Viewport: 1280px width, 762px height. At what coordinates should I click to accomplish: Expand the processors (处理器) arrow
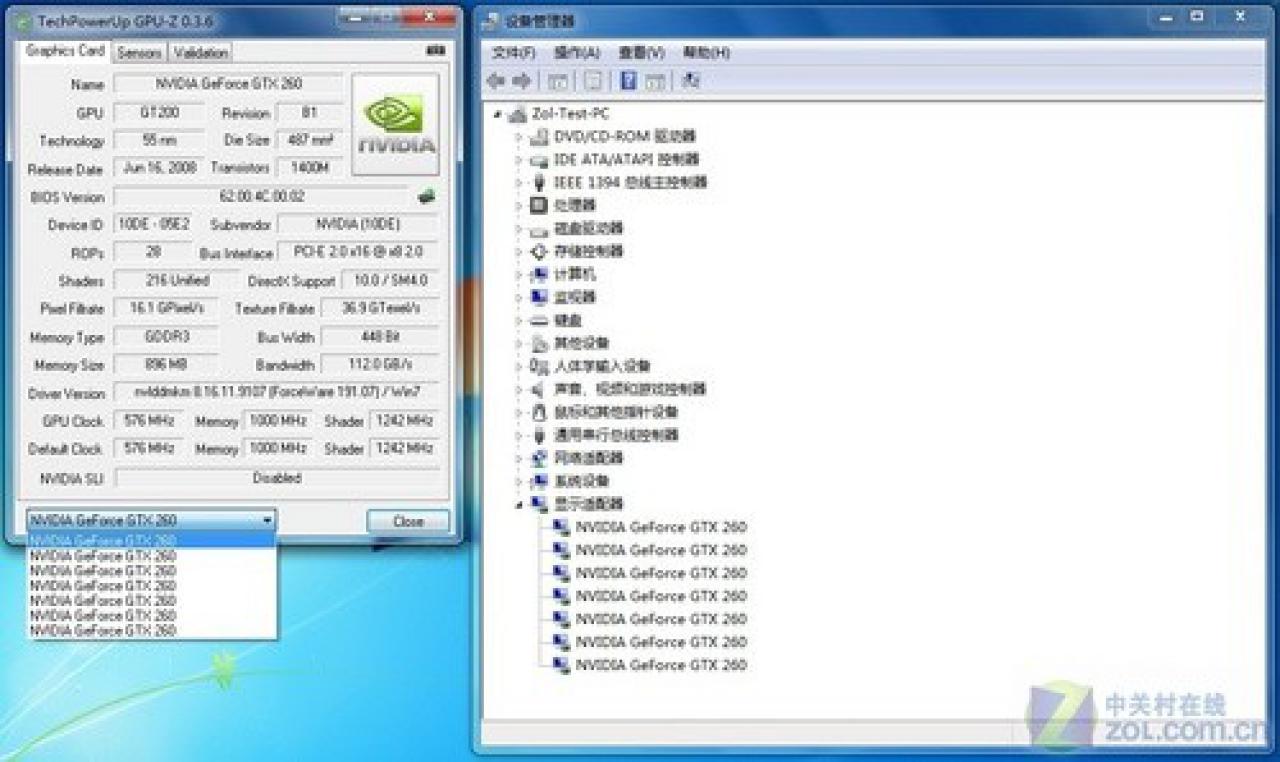point(519,205)
